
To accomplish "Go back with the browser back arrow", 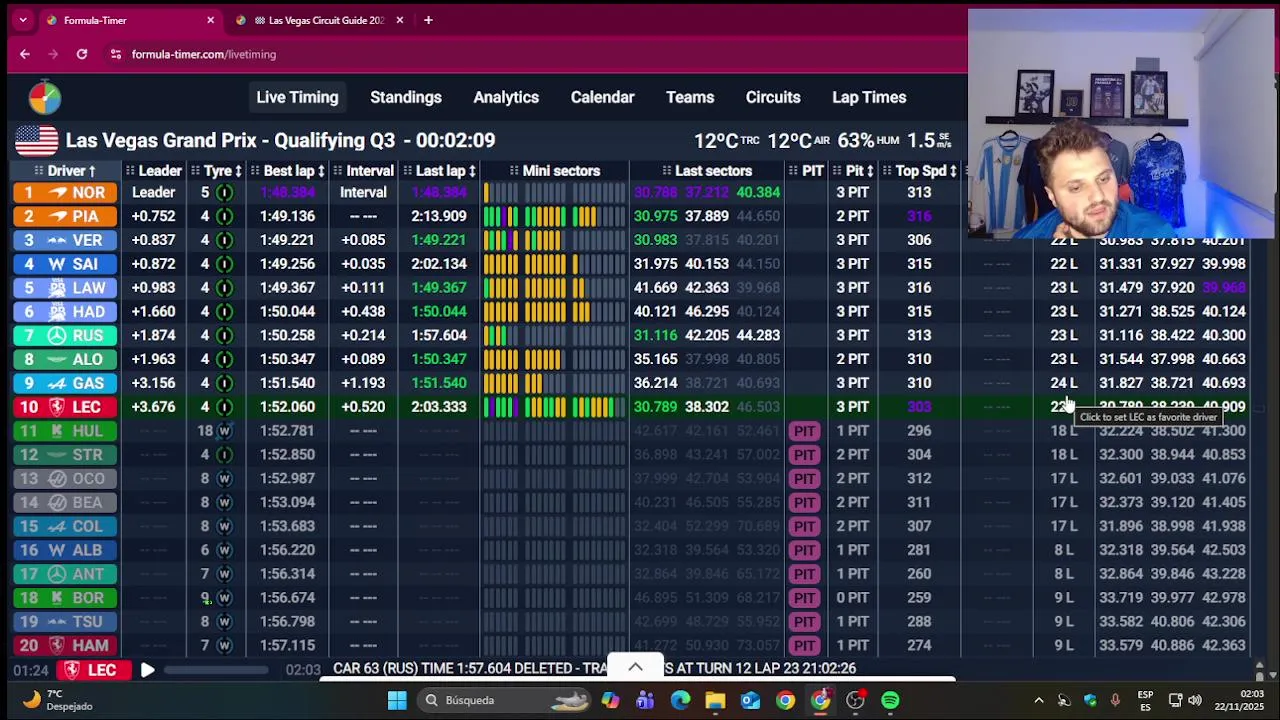I will (x=25, y=54).
